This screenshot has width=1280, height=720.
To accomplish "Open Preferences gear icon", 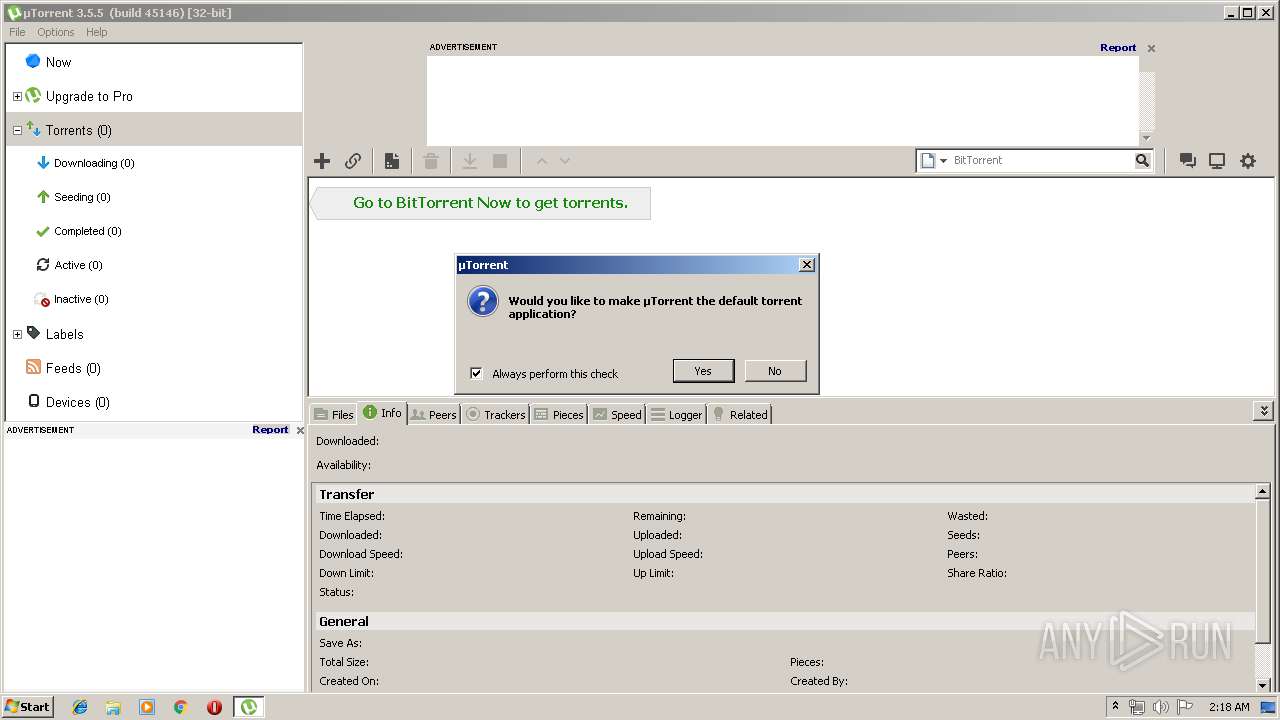I will click(1248, 161).
